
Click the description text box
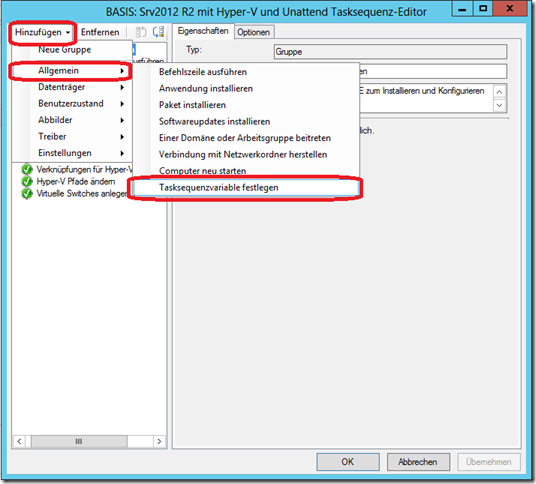[426, 98]
